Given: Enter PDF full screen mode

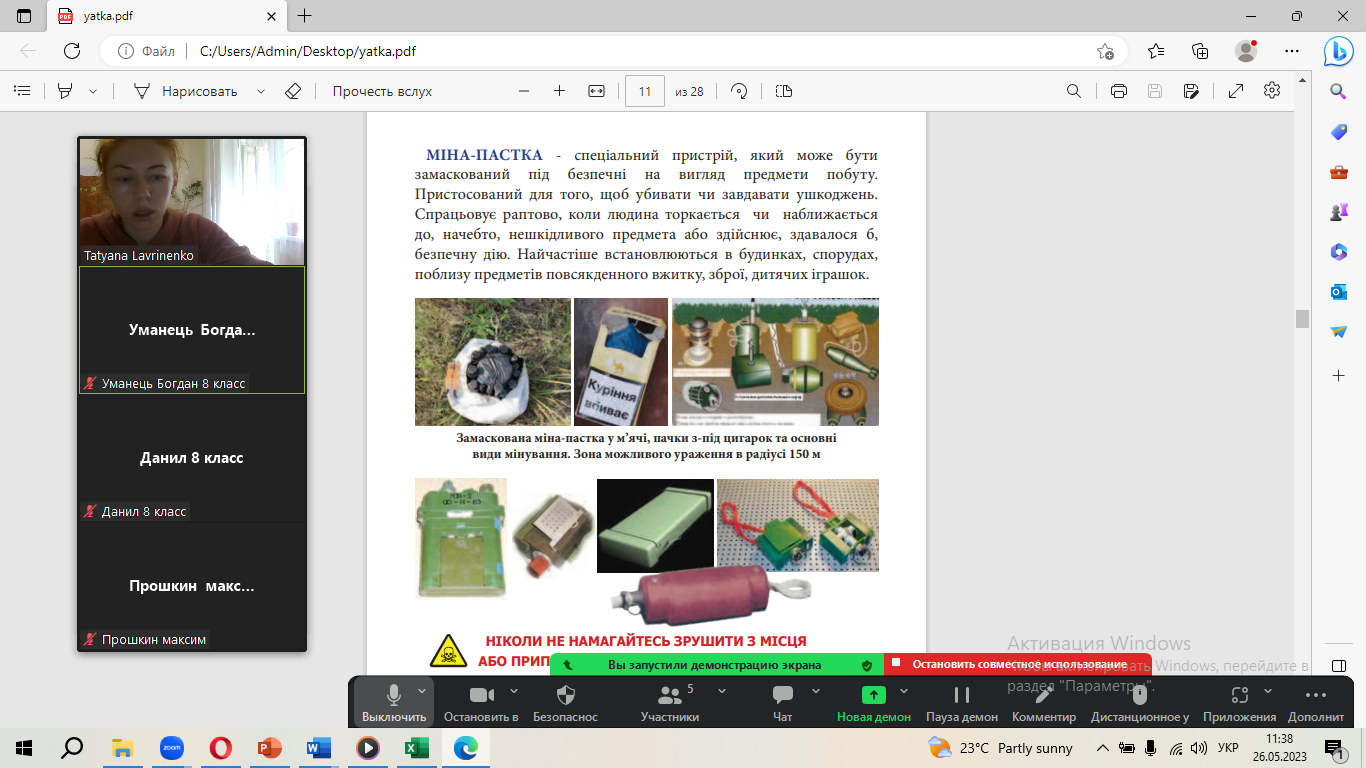Looking at the screenshot, I should click(x=1236, y=91).
